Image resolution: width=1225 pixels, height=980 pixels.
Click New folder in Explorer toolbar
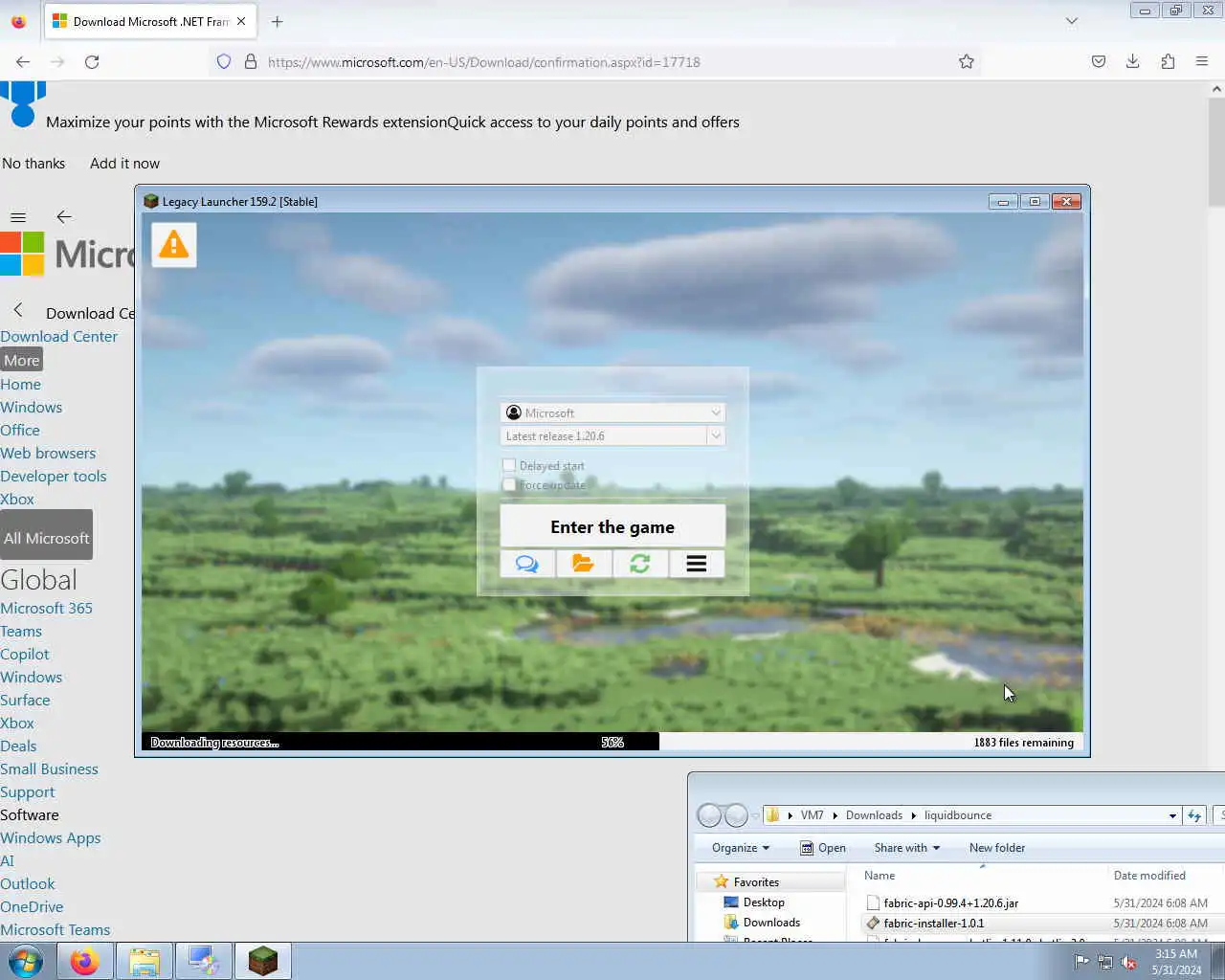point(997,848)
